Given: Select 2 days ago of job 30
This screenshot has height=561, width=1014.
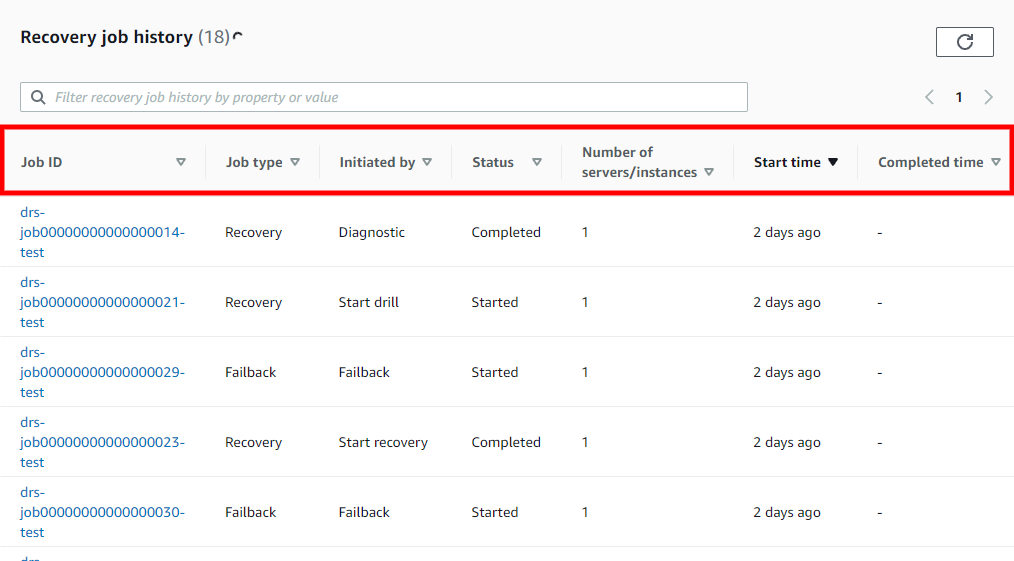Looking at the screenshot, I should coord(786,512).
